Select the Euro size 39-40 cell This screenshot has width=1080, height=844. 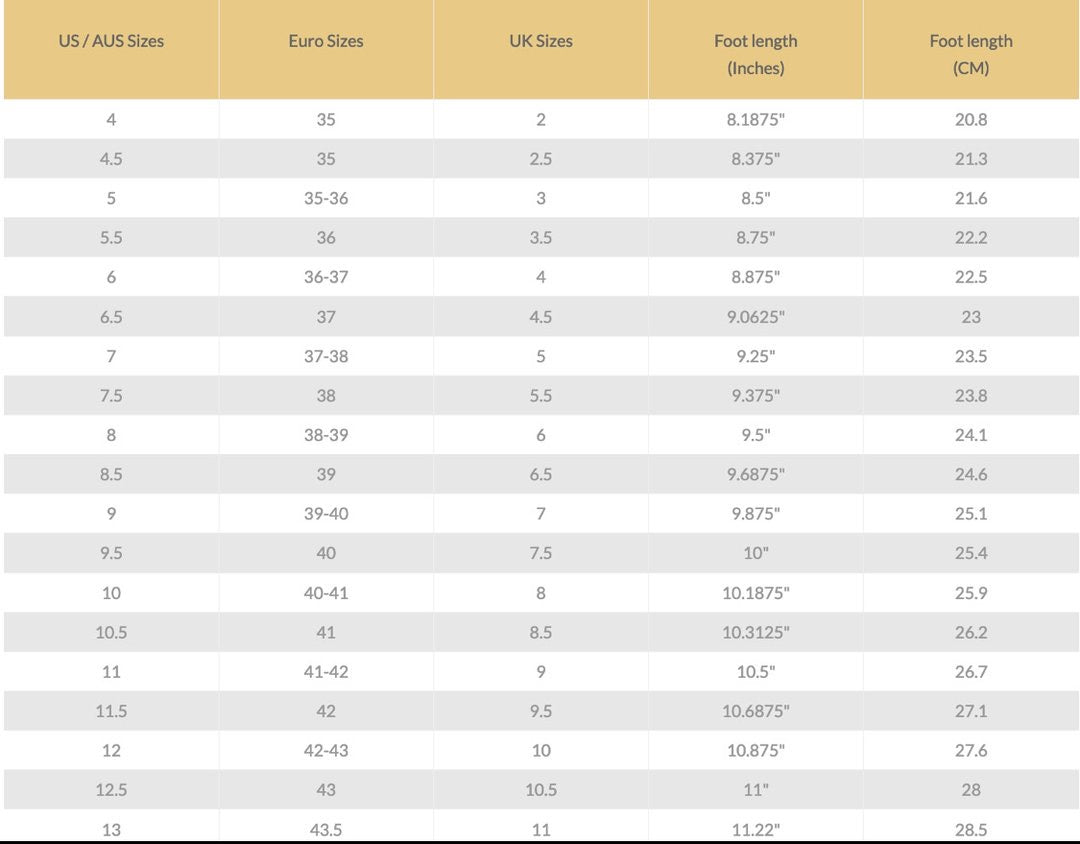coord(326,514)
